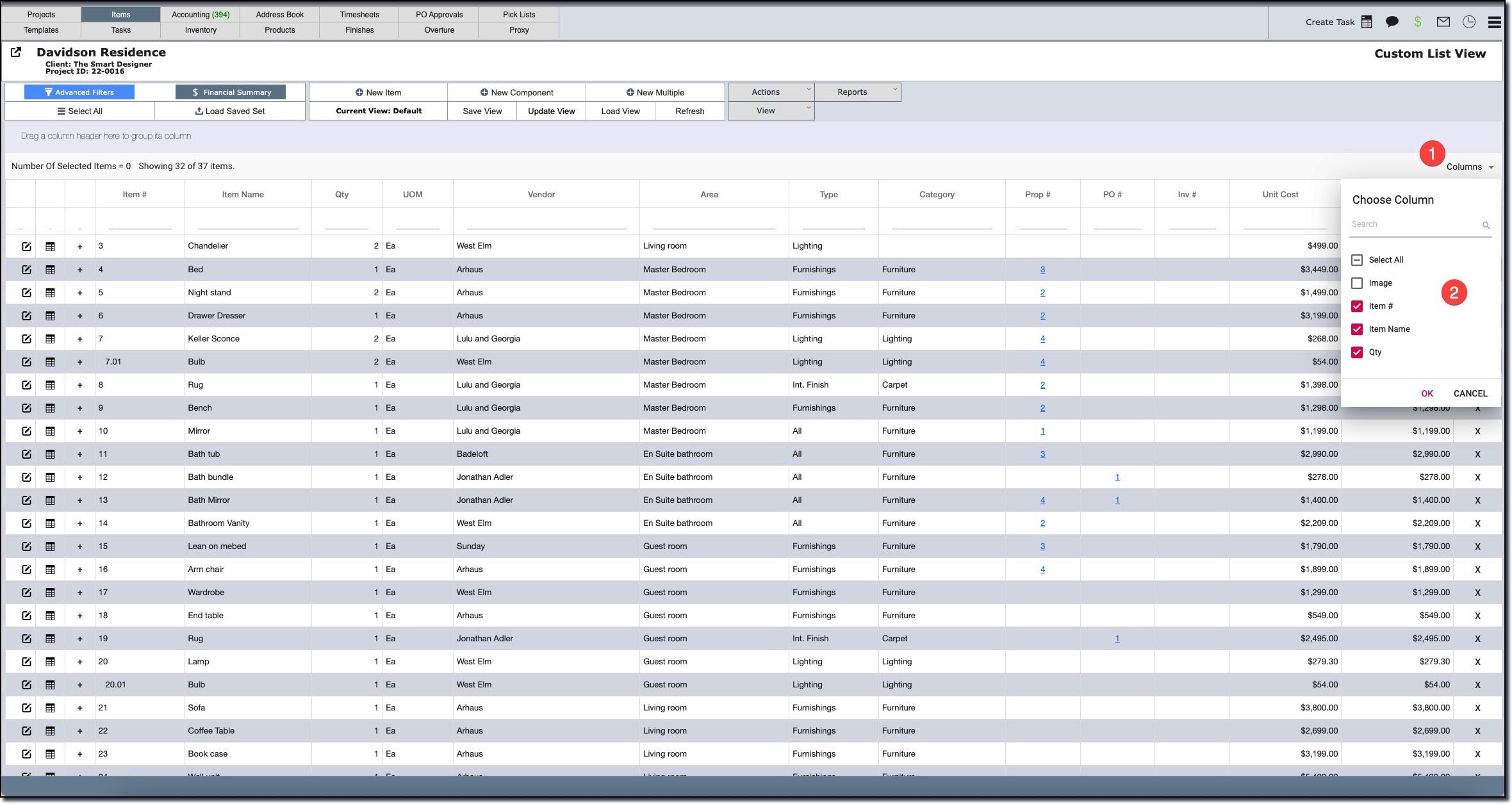Expand the Reports dropdown

point(858,92)
